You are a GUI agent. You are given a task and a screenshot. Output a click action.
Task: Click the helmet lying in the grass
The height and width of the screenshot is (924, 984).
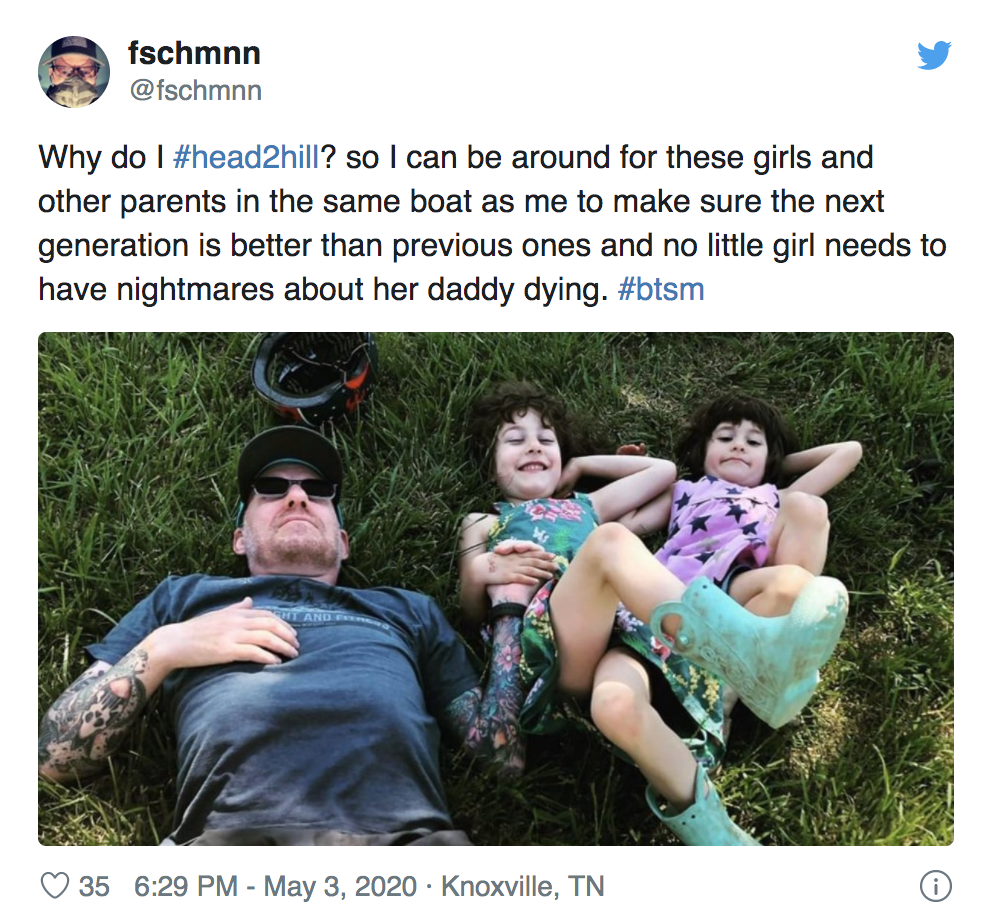pos(314,375)
